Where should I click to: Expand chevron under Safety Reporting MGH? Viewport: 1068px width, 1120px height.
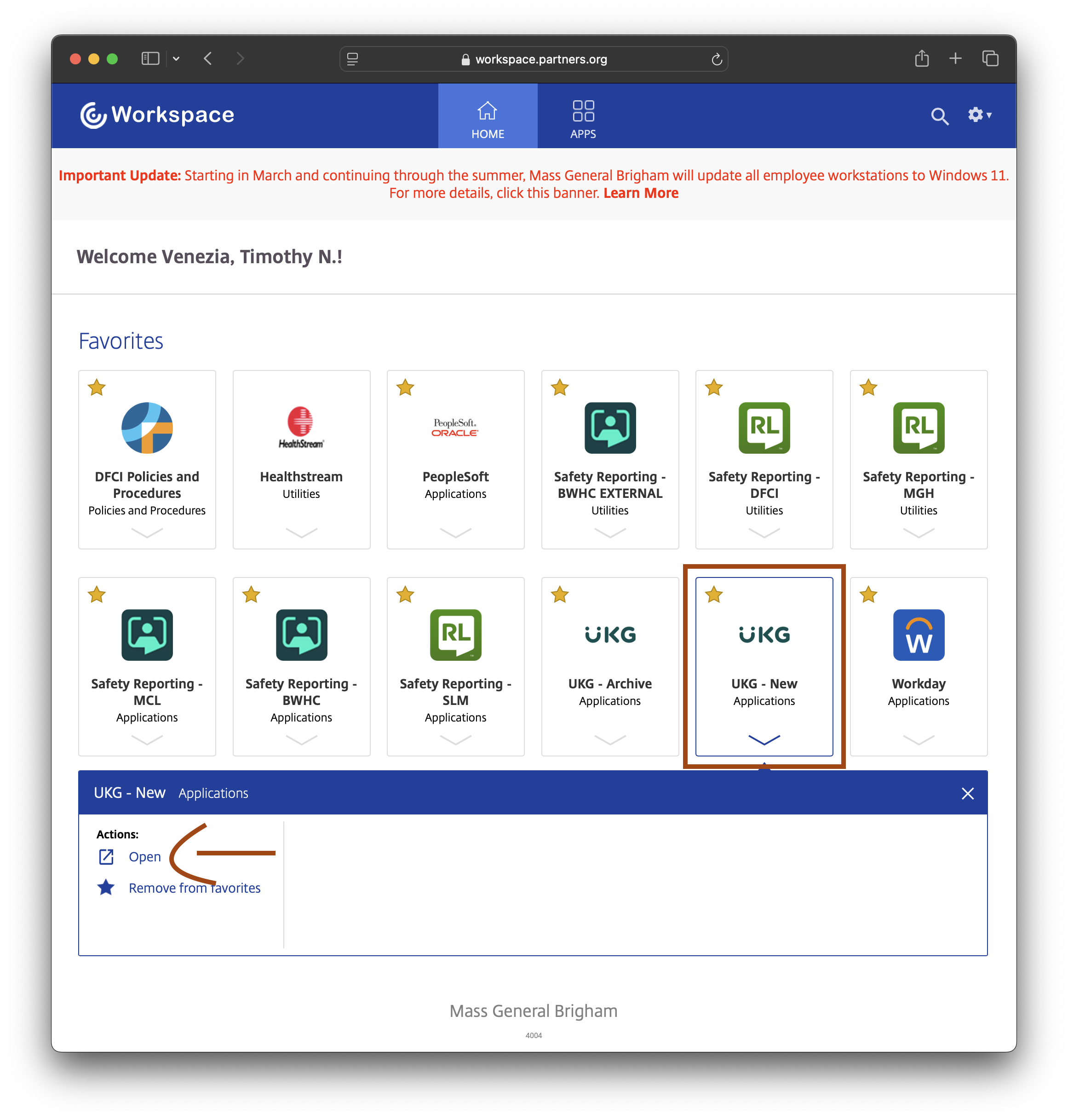pos(918,532)
